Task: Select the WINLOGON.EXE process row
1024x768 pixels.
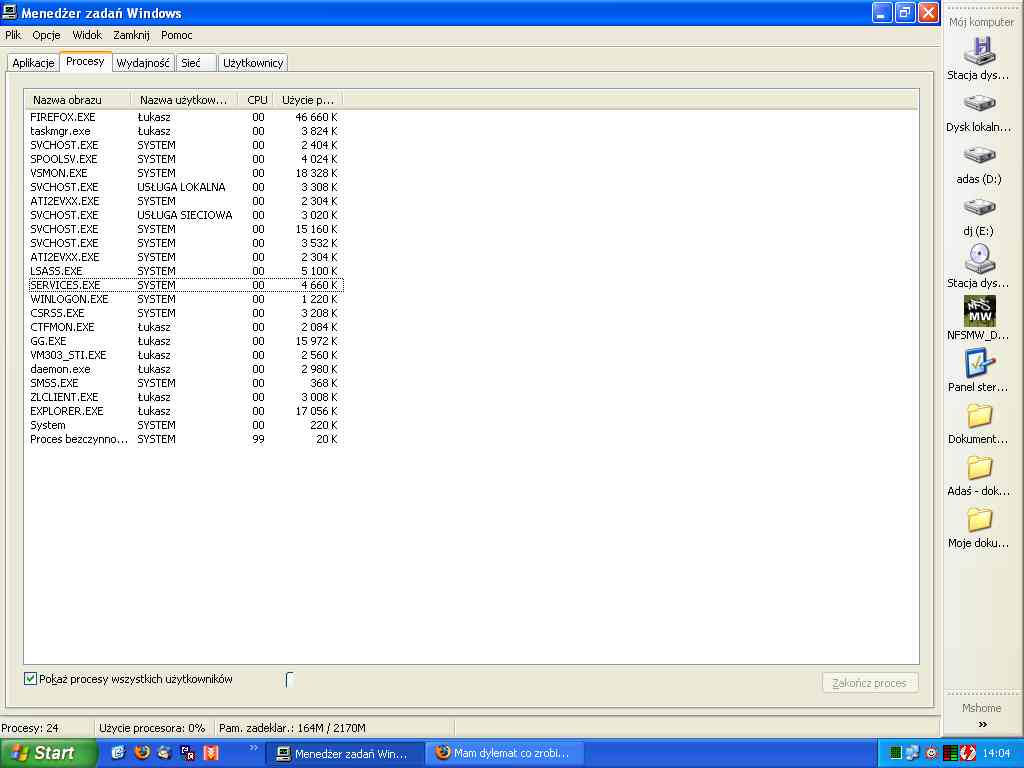Action: click(185, 299)
